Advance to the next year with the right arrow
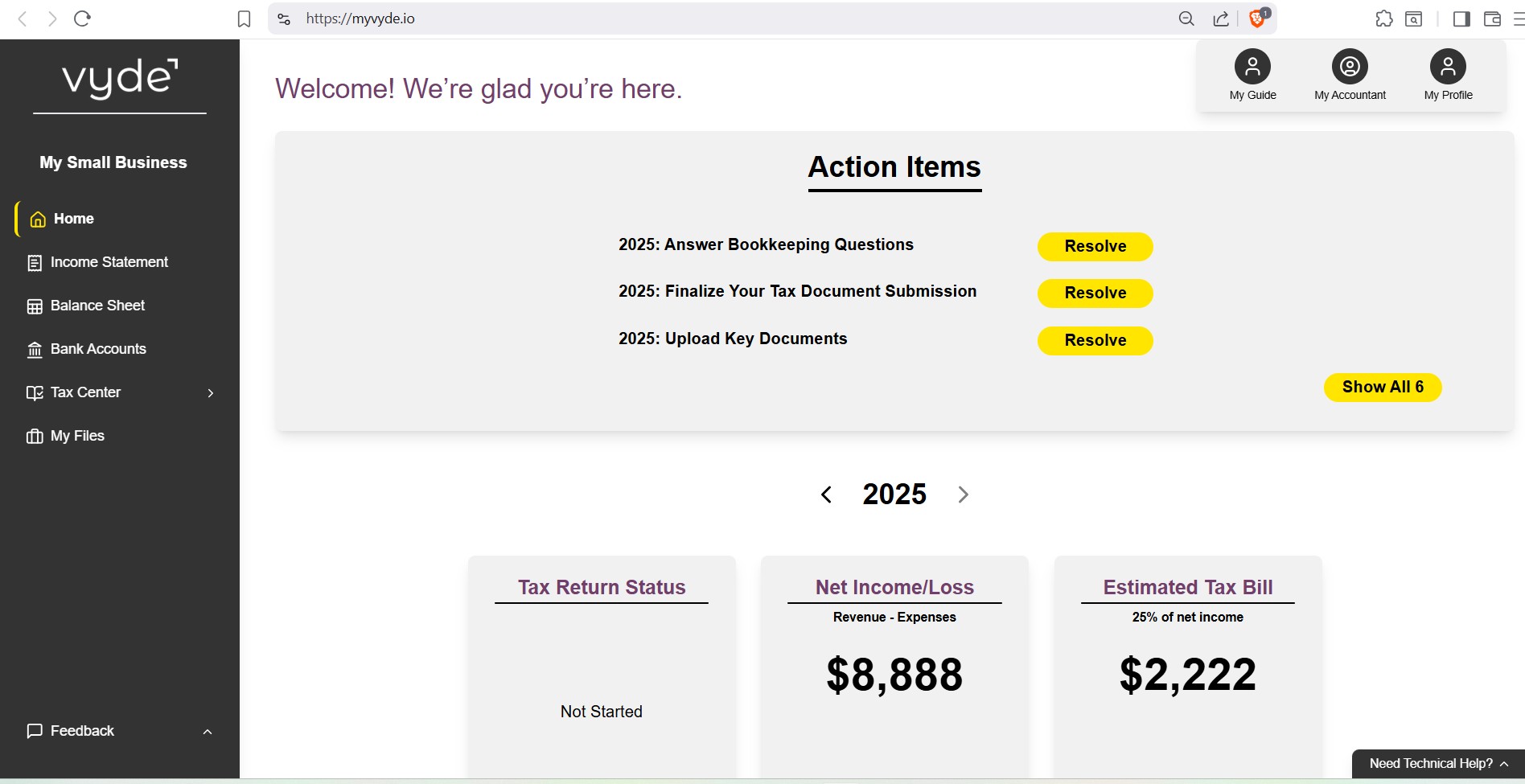This screenshot has height=784, width=1525. 963,495
